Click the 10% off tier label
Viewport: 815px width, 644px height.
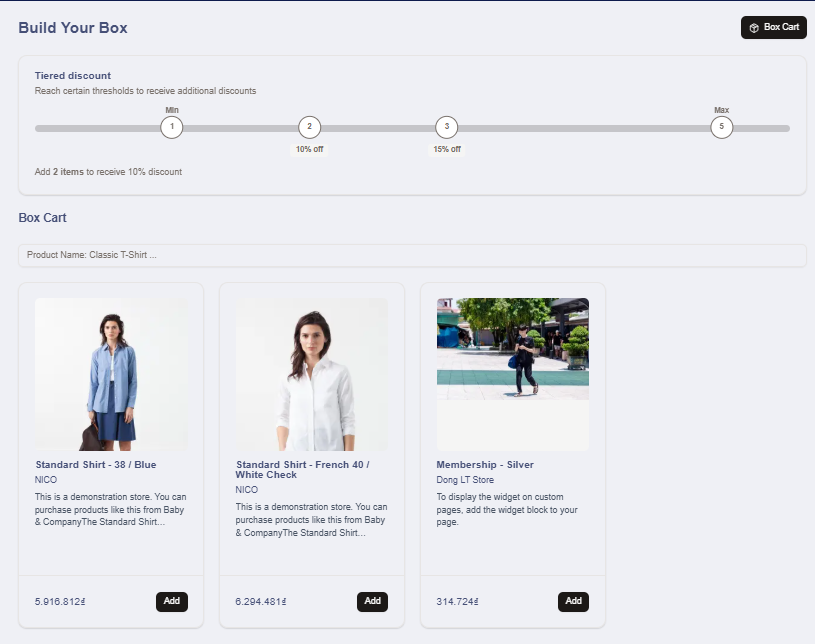pos(310,150)
